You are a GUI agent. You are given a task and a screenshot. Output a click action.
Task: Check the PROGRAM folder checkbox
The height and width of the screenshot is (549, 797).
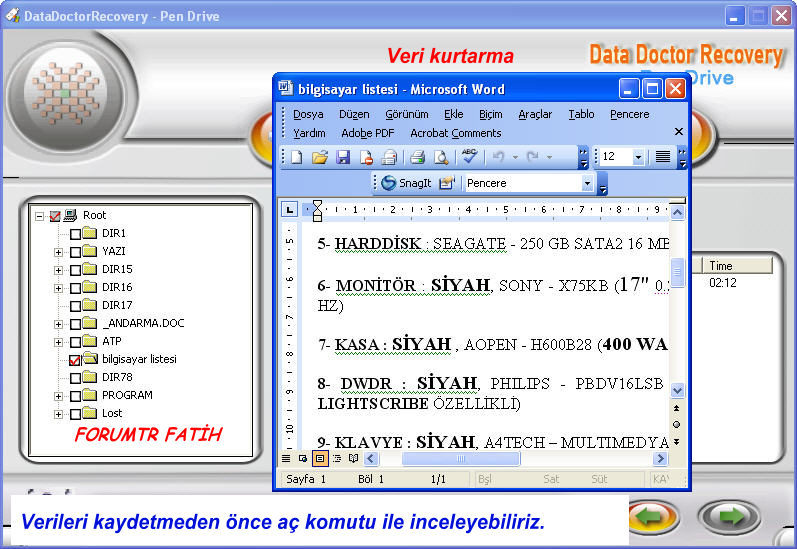[75, 396]
